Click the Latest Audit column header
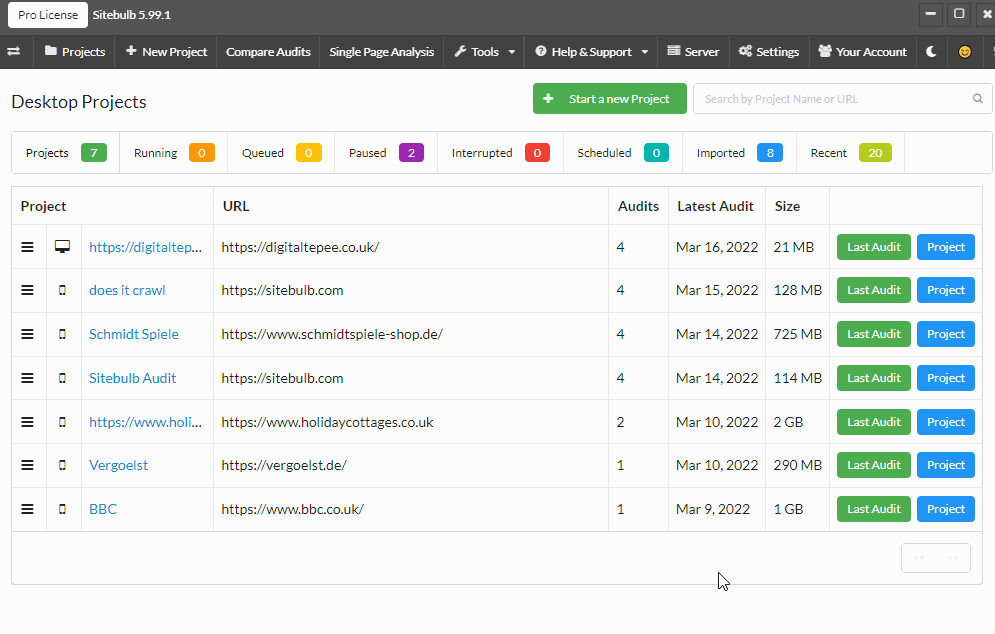The width and height of the screenshot is (995, 634). [715, 206]
